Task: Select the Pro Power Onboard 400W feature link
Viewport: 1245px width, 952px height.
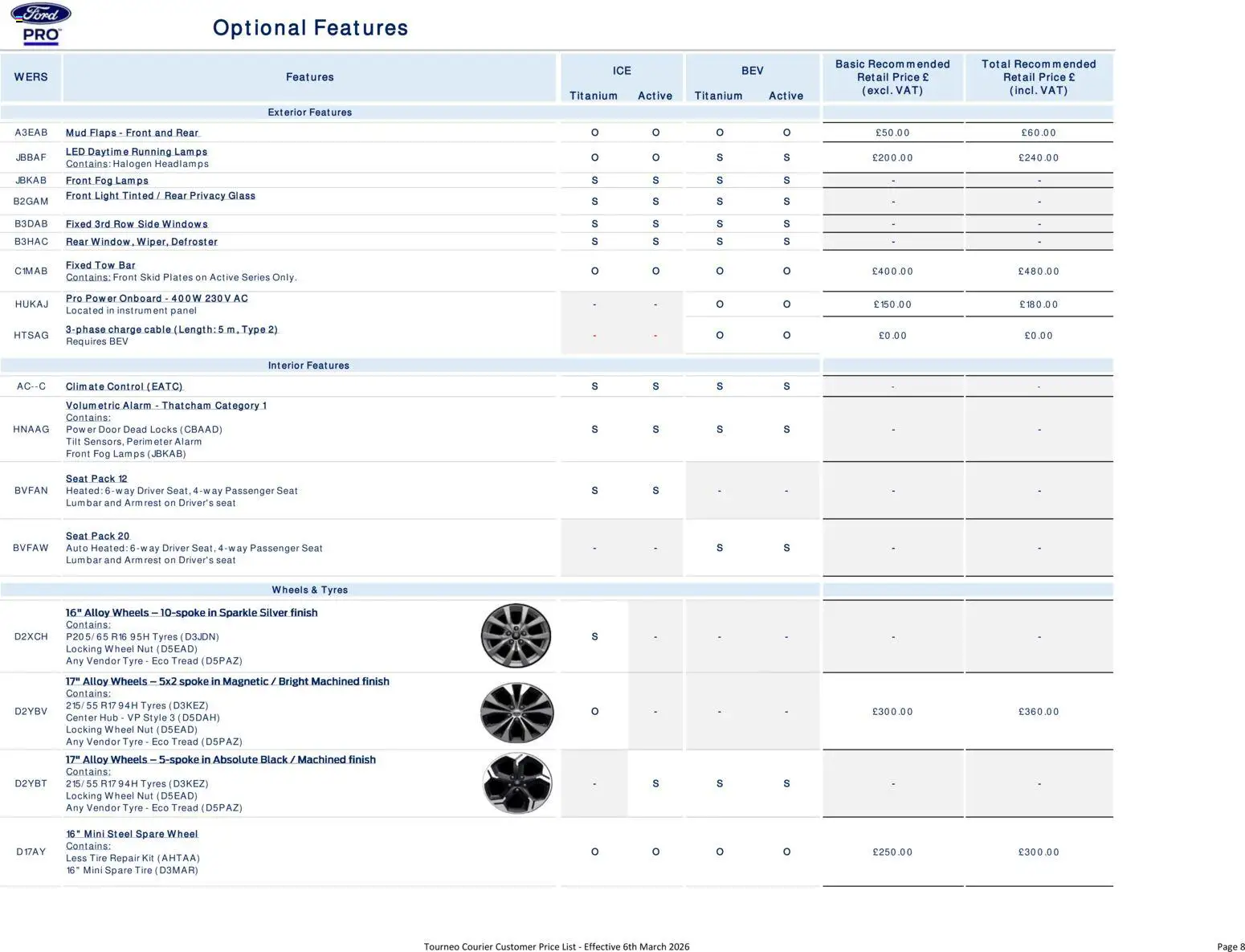Action: point(157,298)
